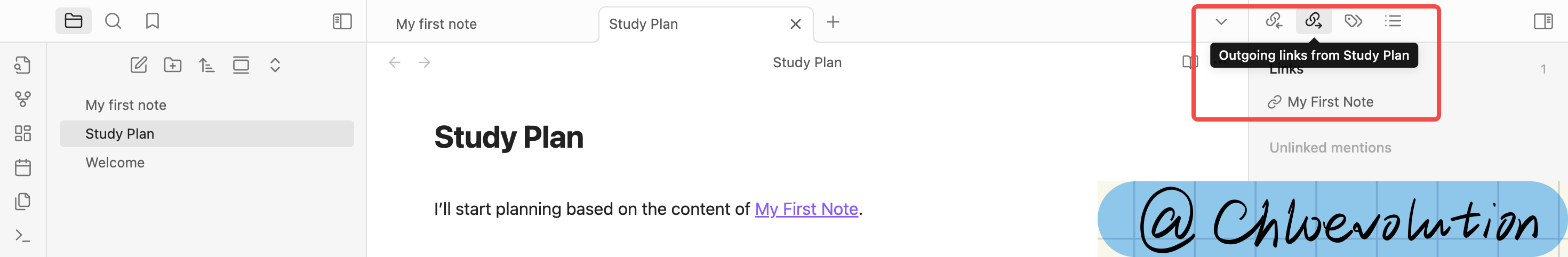Open the search pane magnifier icon
Screen dimensions: 1568x257
click(x=113, y=21)
